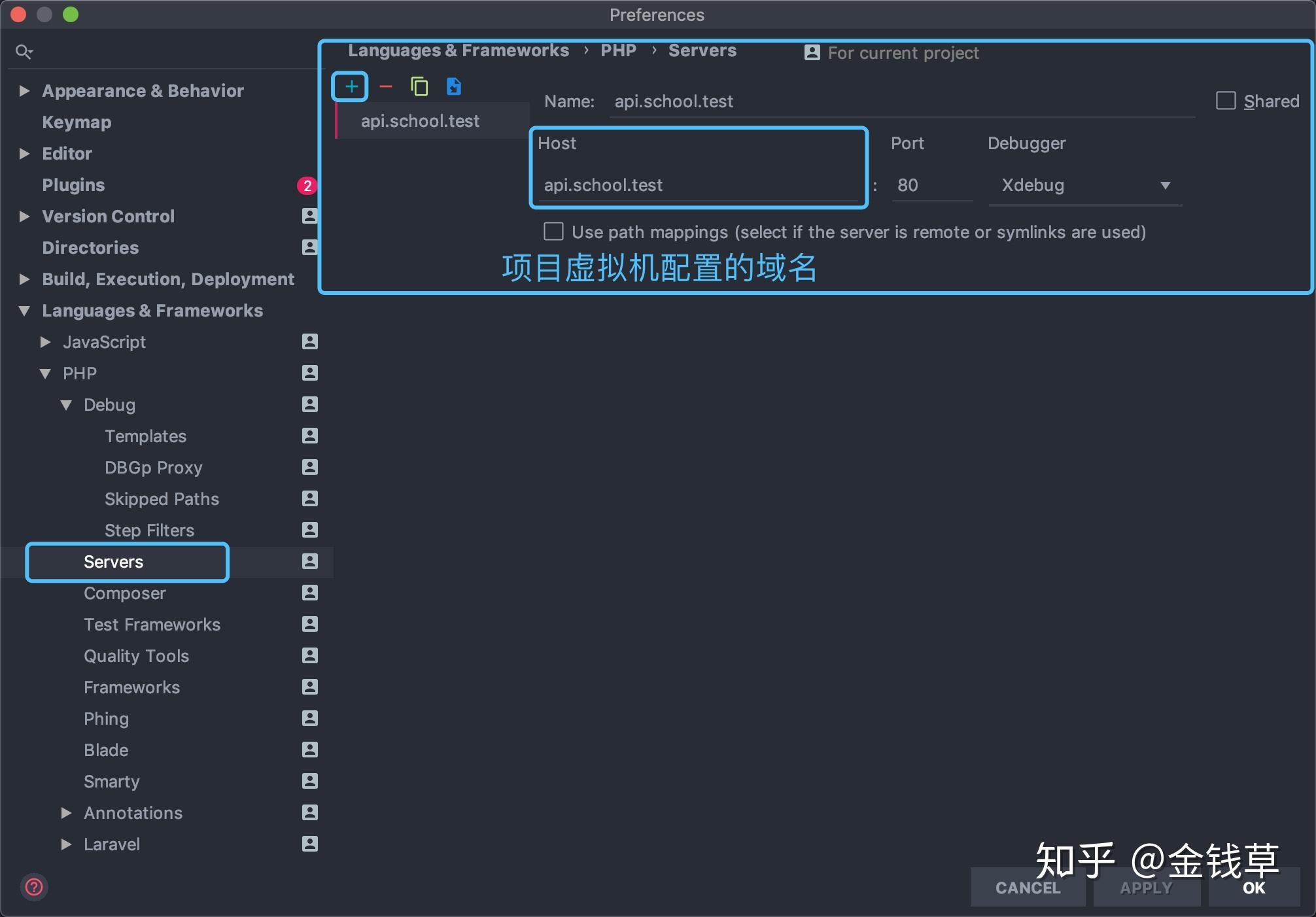Click the per-project icon beside Servers
Viewport: 1316px width, 917px height.
pos(309,562)
